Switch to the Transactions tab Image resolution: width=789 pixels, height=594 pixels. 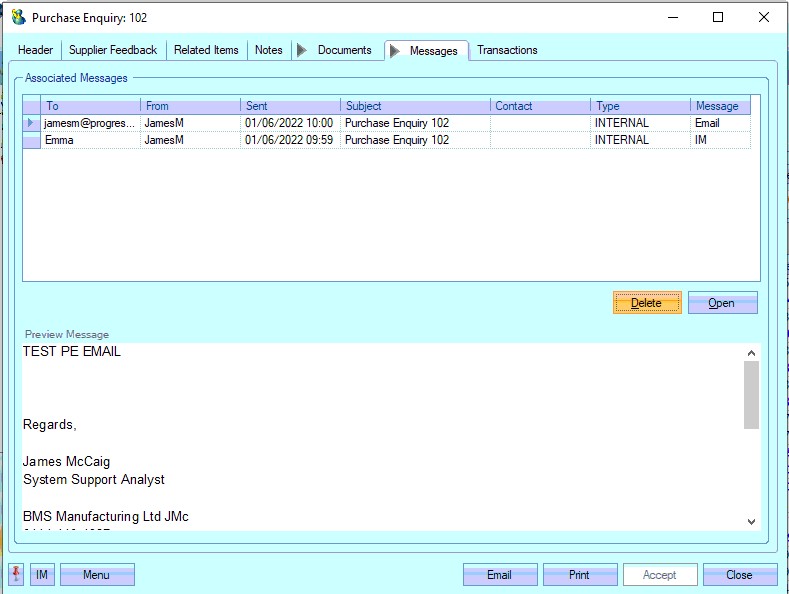coord(507,50)
